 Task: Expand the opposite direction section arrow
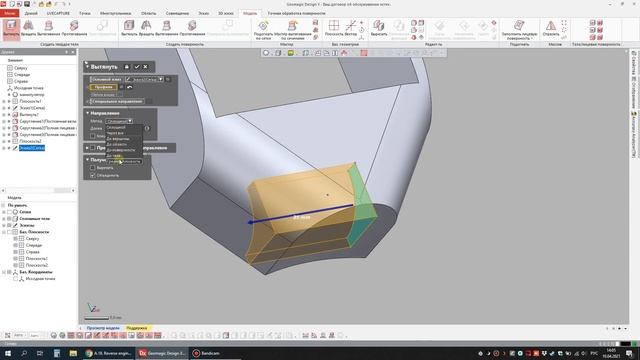click(87, 148)
